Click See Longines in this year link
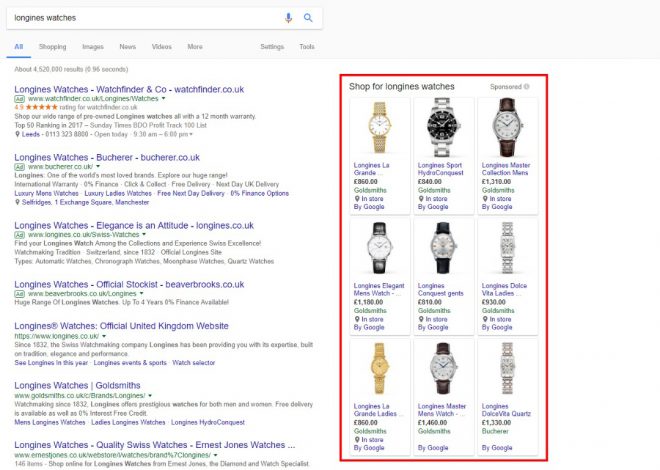Image resolution: width=660 pixels, height=470 pixels. pos(51,363)
